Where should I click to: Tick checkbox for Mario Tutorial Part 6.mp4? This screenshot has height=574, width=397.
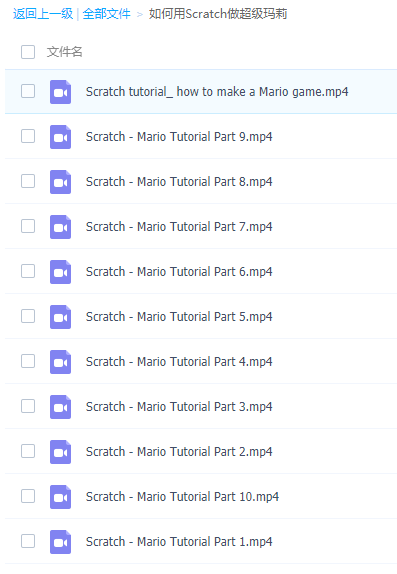[28, 271]
